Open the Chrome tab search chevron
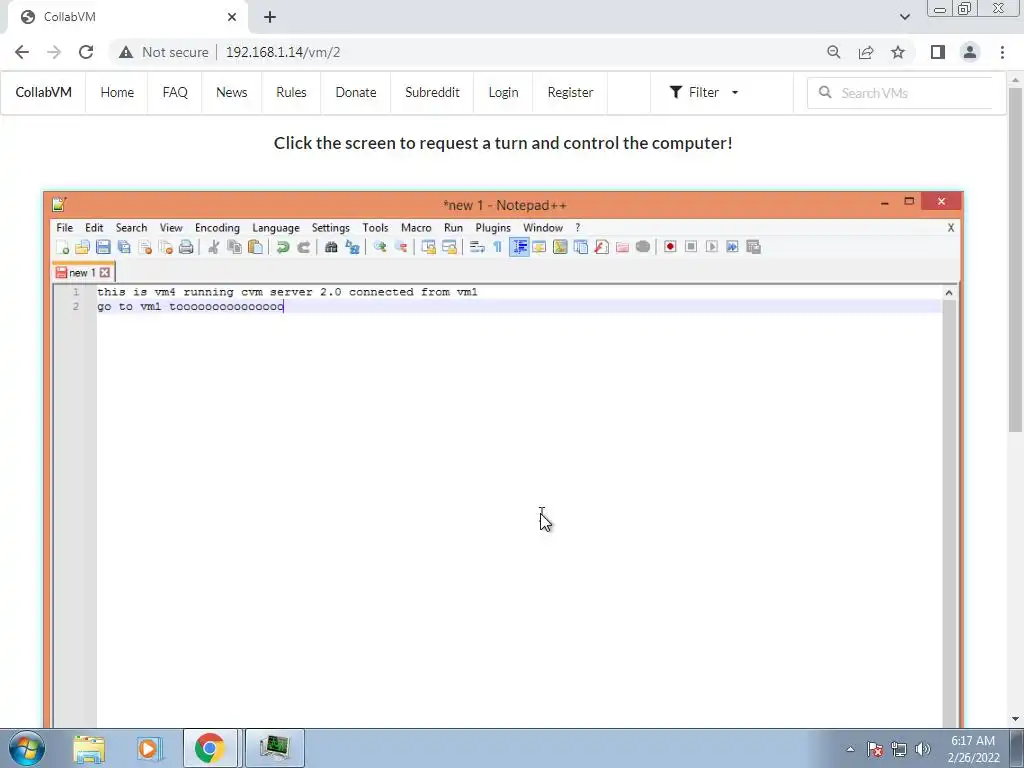The image size is (1024, 768). [x=904, y=17]
